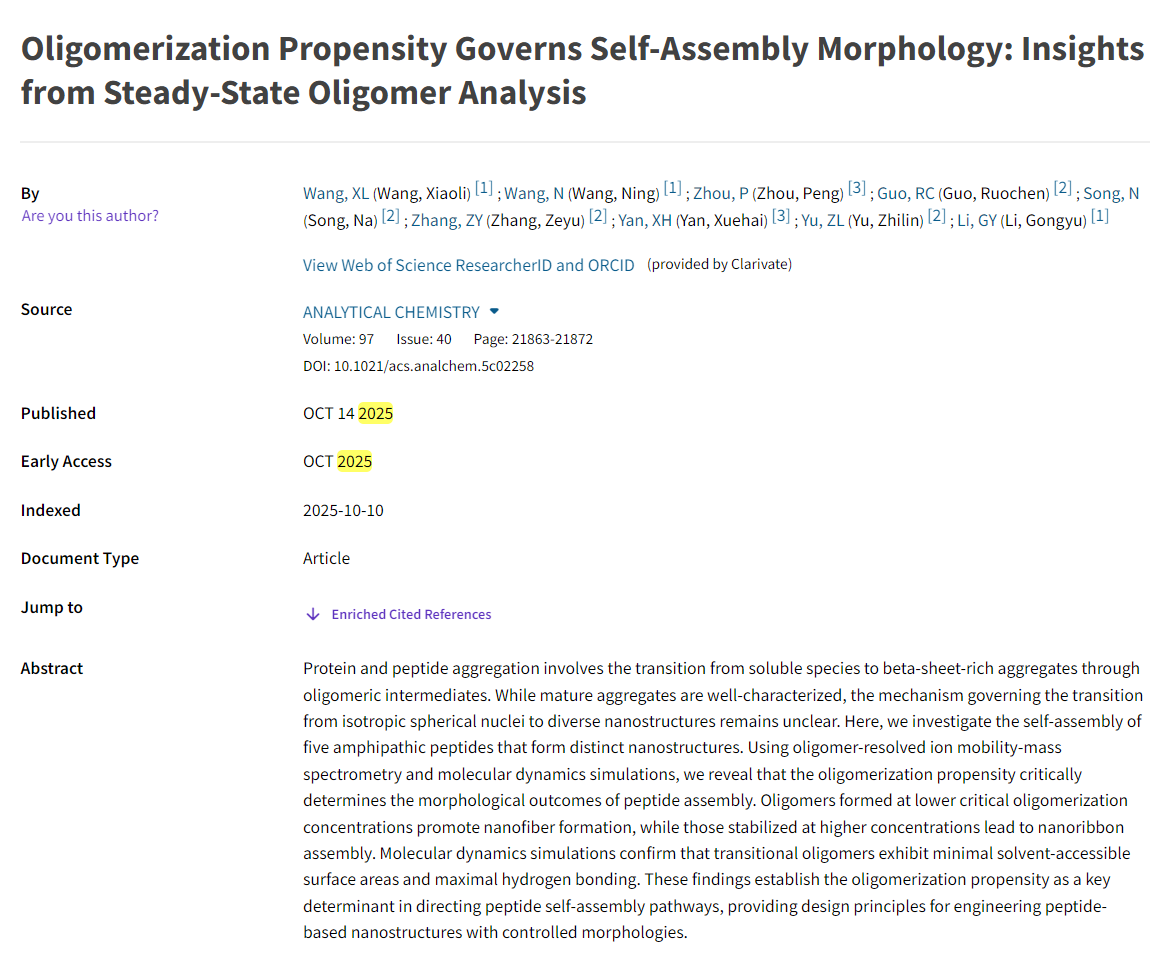Click the DOI text 10.1021/acs.analchem.5c02258

[433, 366]
